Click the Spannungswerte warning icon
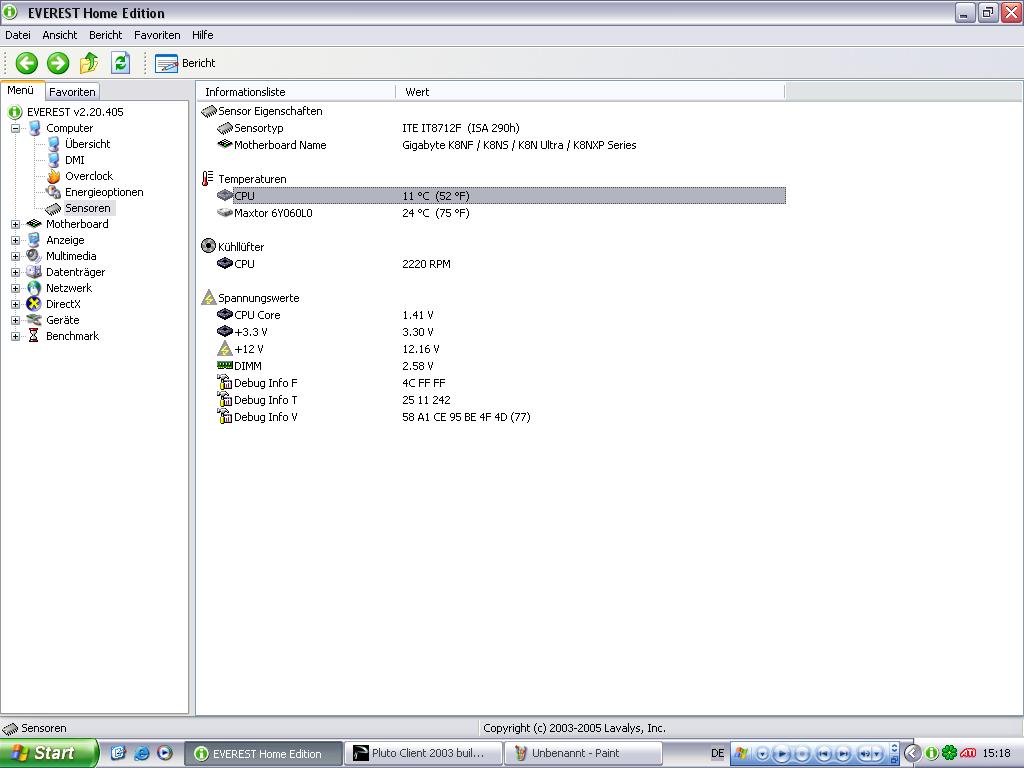This screenshot has width=1024, height=768. [208, 298]
